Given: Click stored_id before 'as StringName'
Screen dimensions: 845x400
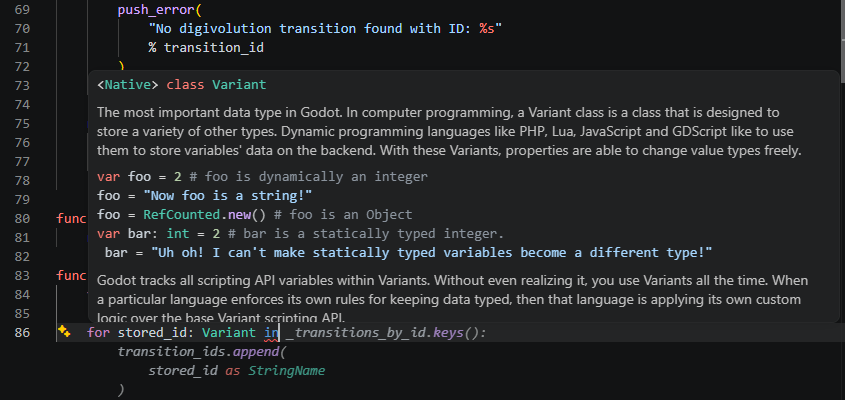Looking at the screenshot, I should (183, 371).
